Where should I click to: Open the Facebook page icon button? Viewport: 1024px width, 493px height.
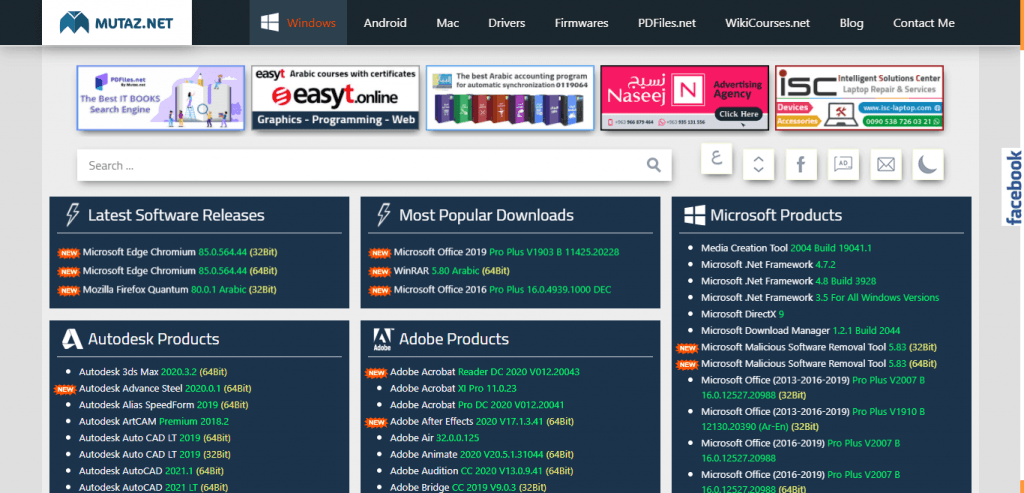point(801,164)
